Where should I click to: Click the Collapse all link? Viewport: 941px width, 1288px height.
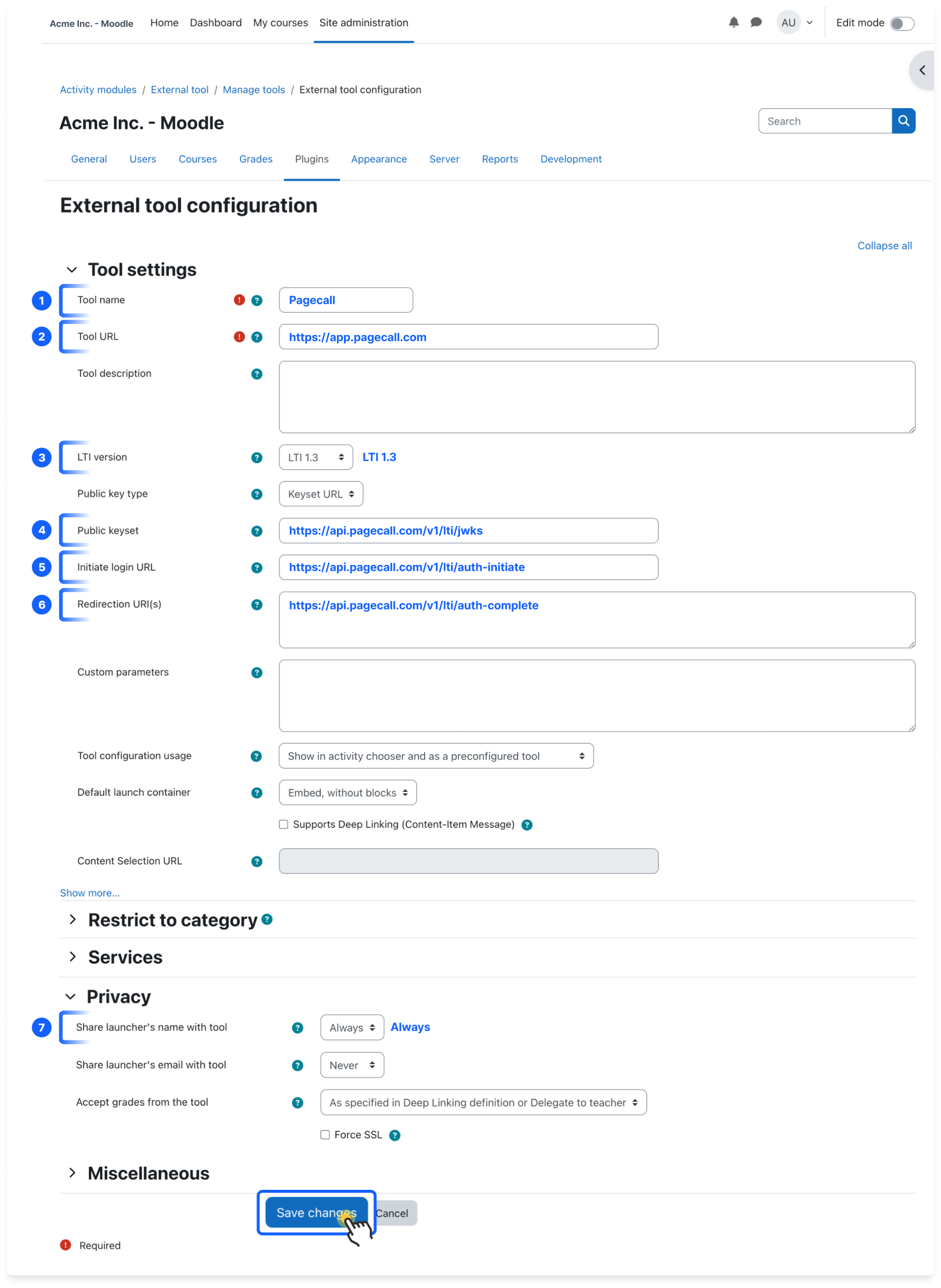[885, 246]
